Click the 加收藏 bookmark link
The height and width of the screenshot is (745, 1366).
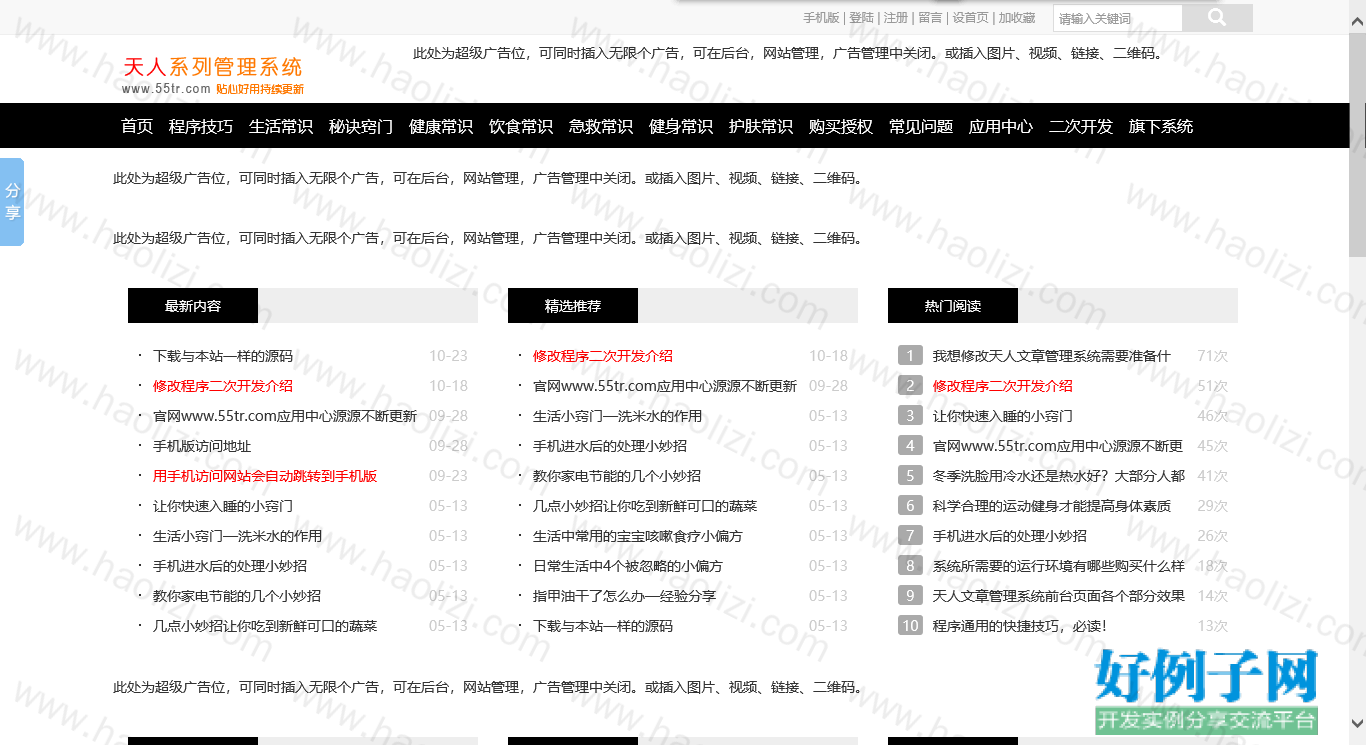1017,17
